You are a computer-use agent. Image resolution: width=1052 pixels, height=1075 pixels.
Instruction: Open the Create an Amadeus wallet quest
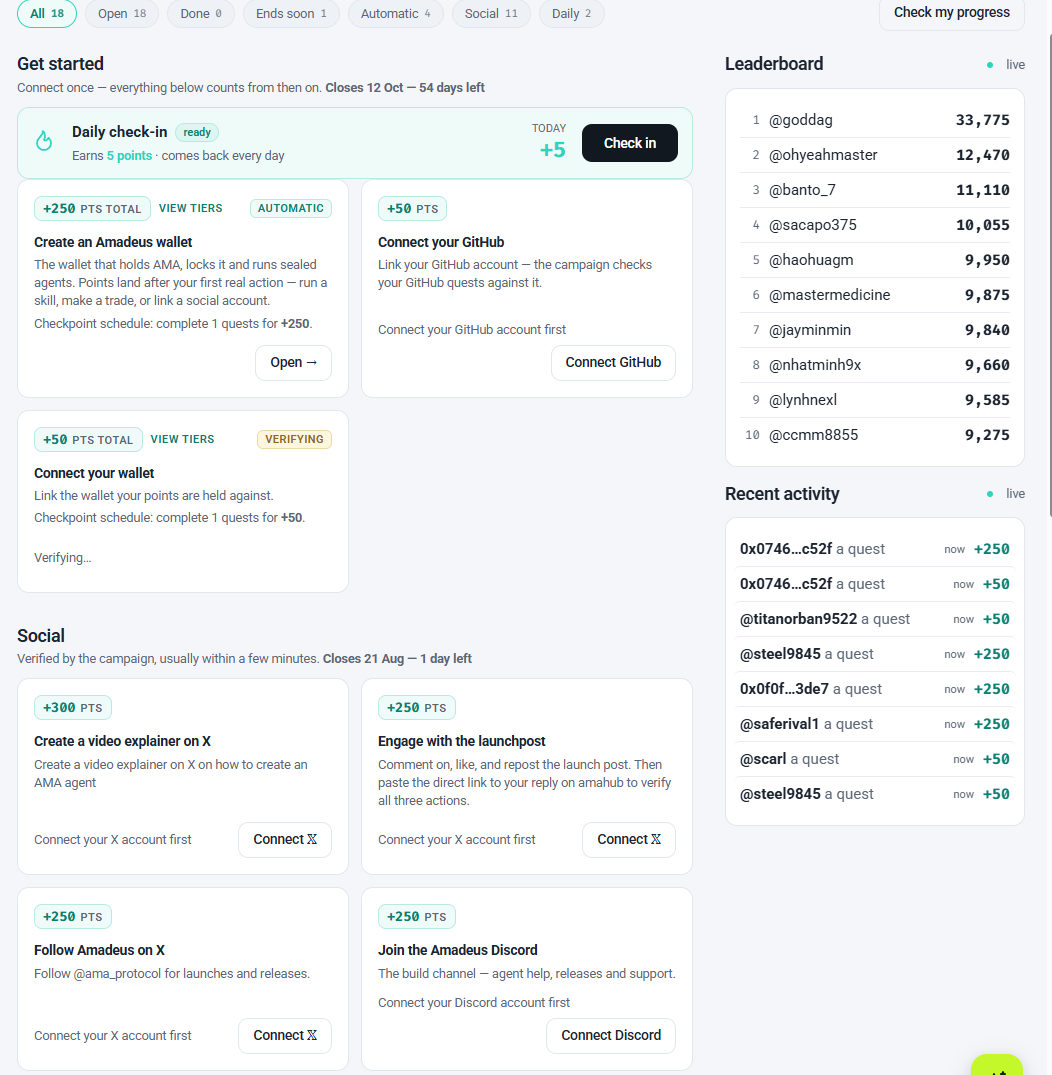pos(293,363)
